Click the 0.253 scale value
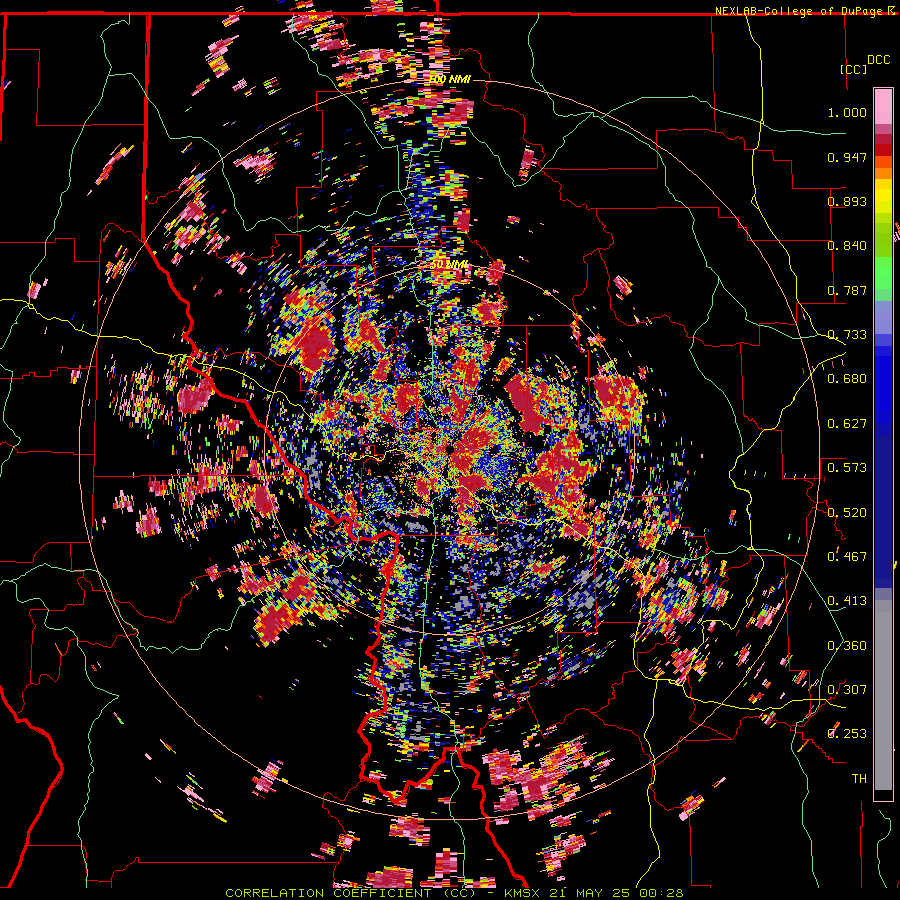The image size is (900, 900). coord(847,734)
